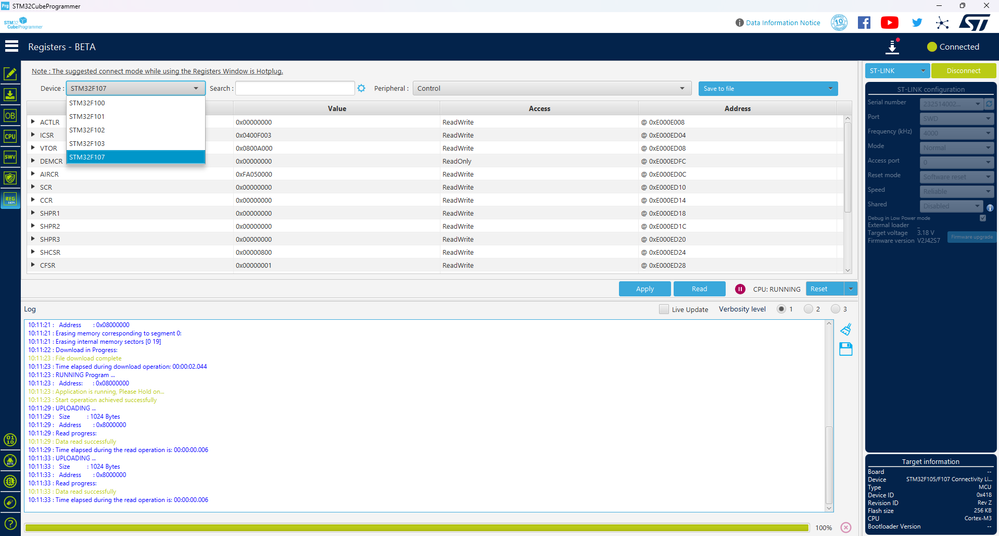Choose STM32F101 from device list
Image resolution: width=999 pixels, height=536 pixels.
pyautogui.click(x=136, y=117)
